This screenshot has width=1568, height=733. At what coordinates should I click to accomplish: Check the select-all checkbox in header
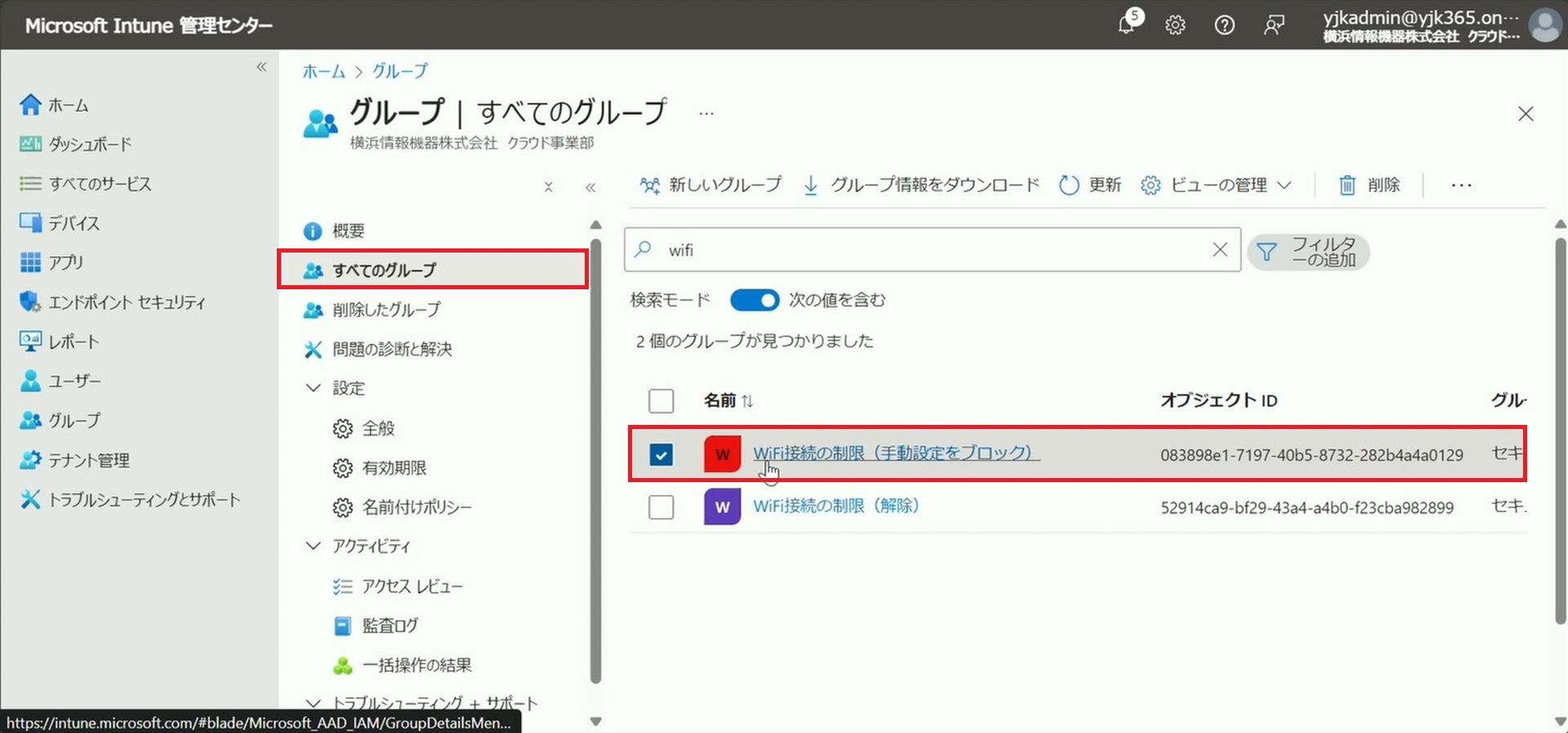661,400
